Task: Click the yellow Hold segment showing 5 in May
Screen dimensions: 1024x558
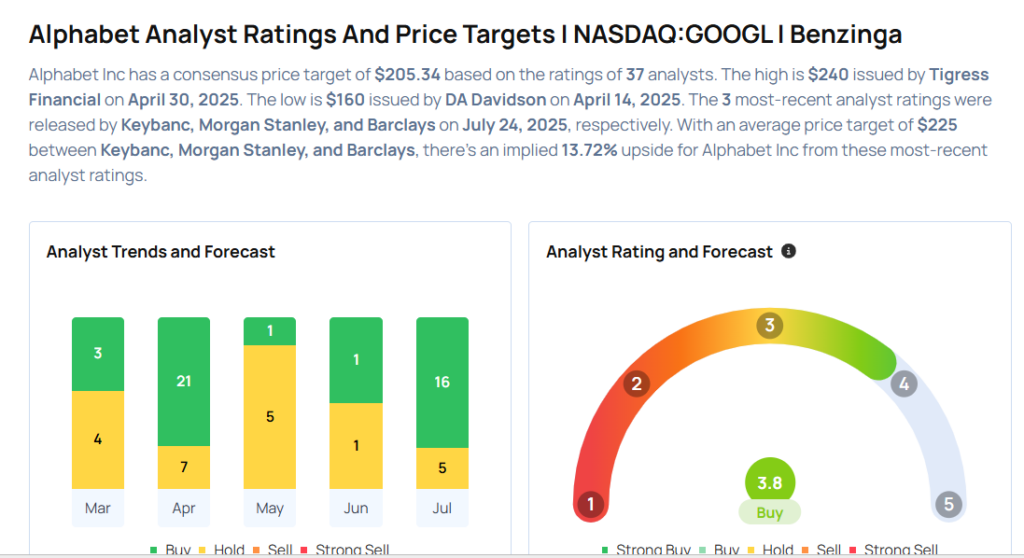Action: pyautogui.click(x=270, y=417)
